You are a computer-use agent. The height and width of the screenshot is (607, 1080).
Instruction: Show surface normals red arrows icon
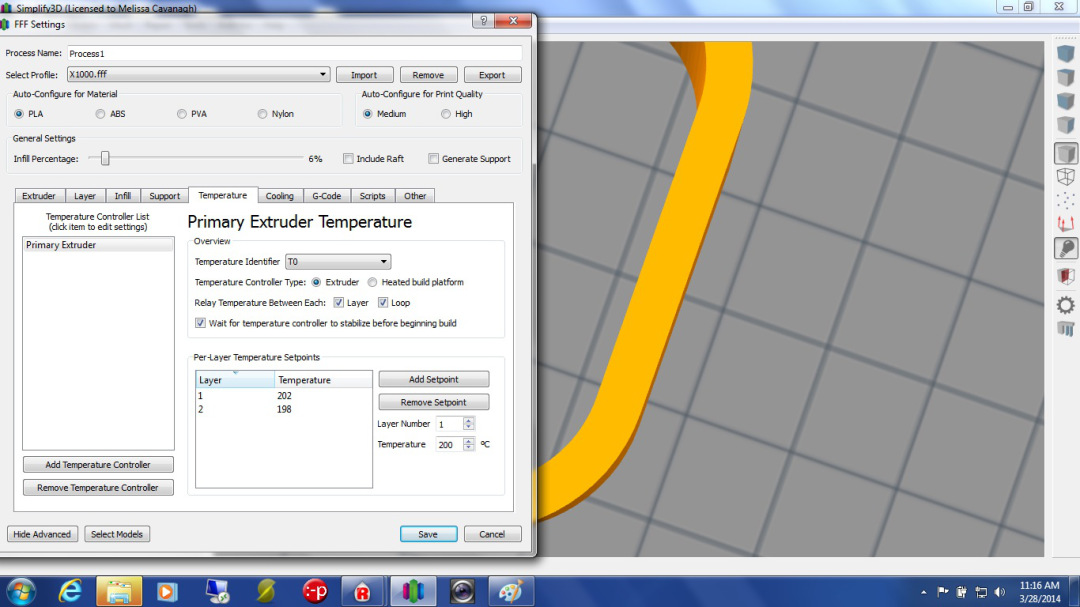pyautogui.click(x=1066, y=224)
